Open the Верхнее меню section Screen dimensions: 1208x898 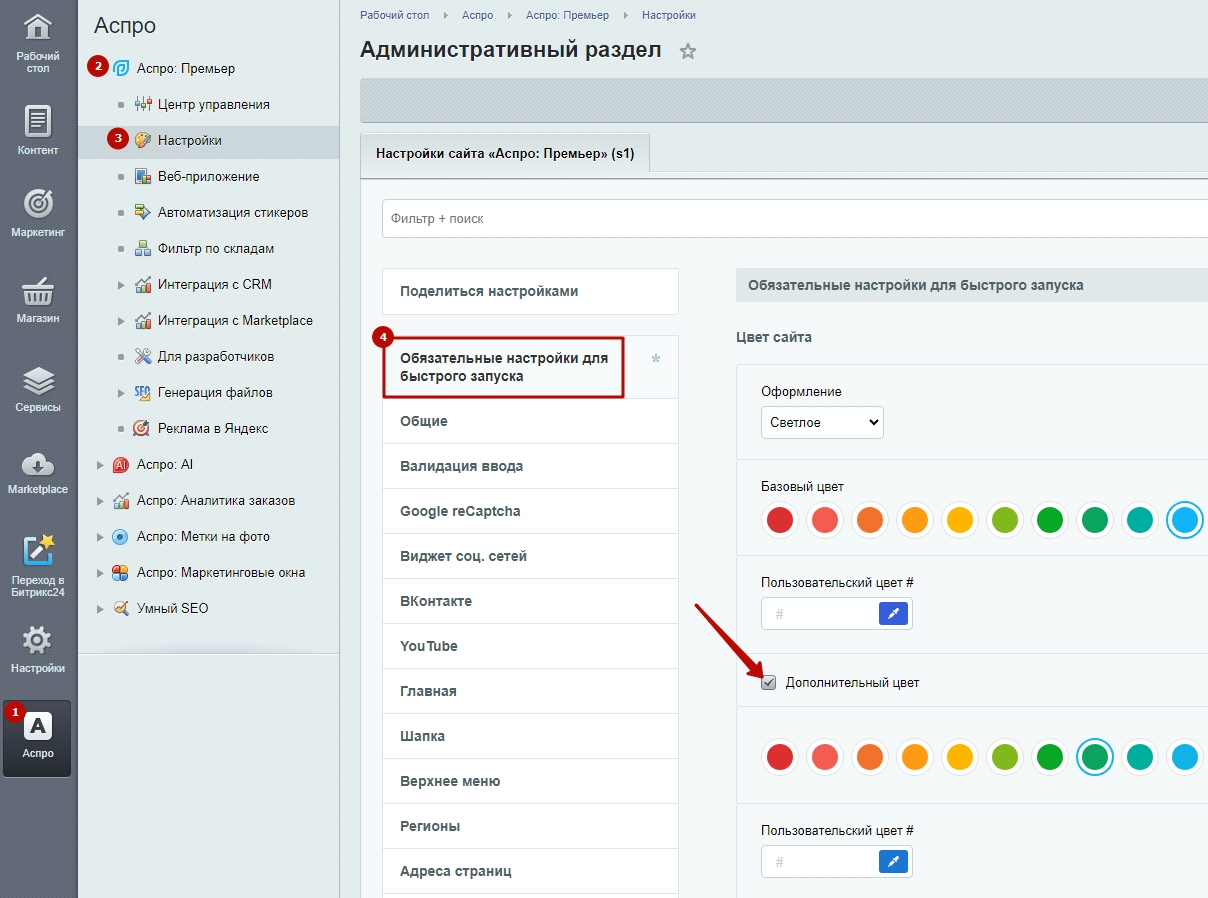530,781
